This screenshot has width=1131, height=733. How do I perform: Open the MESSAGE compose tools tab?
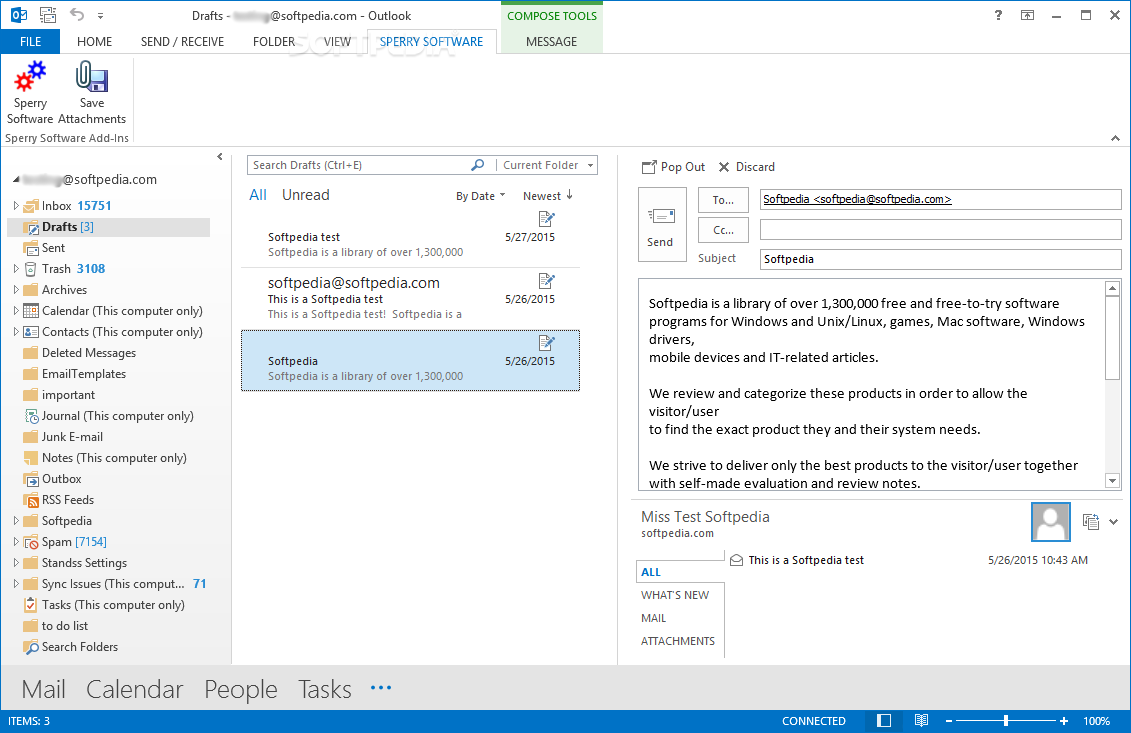click(552, 41)
